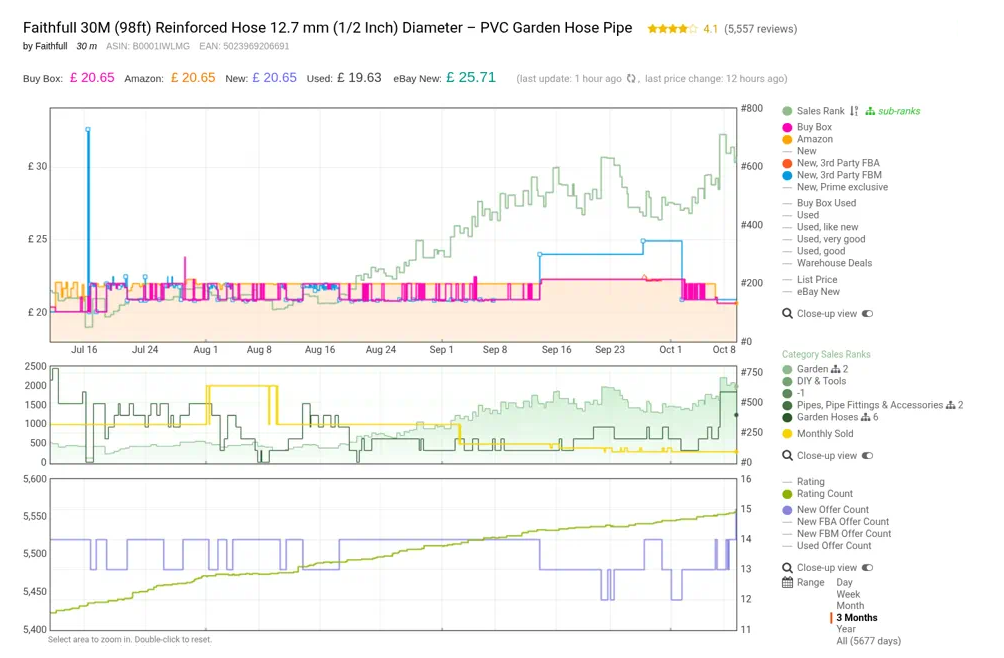The width and height of the screenshot is (1004, 658).
Task: Open the green sub-ranks tree icon
Action: point(870,111)
